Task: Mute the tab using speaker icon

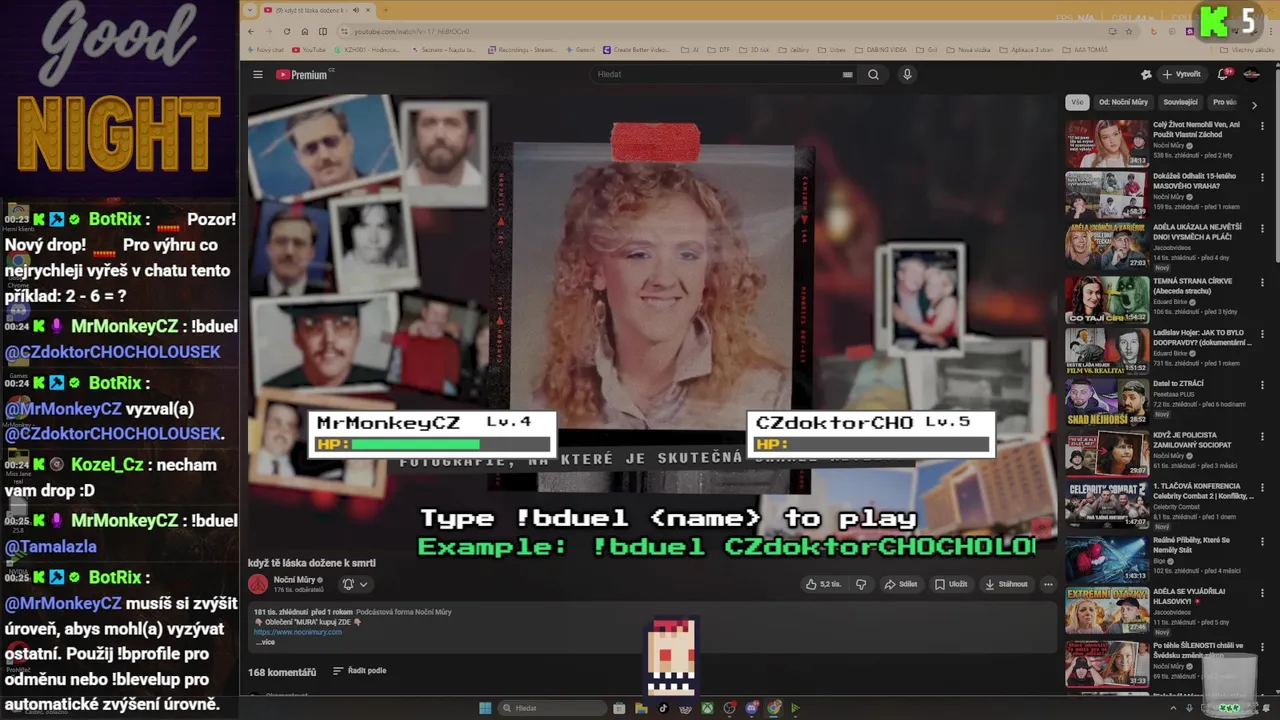Action: pos(355,10)
